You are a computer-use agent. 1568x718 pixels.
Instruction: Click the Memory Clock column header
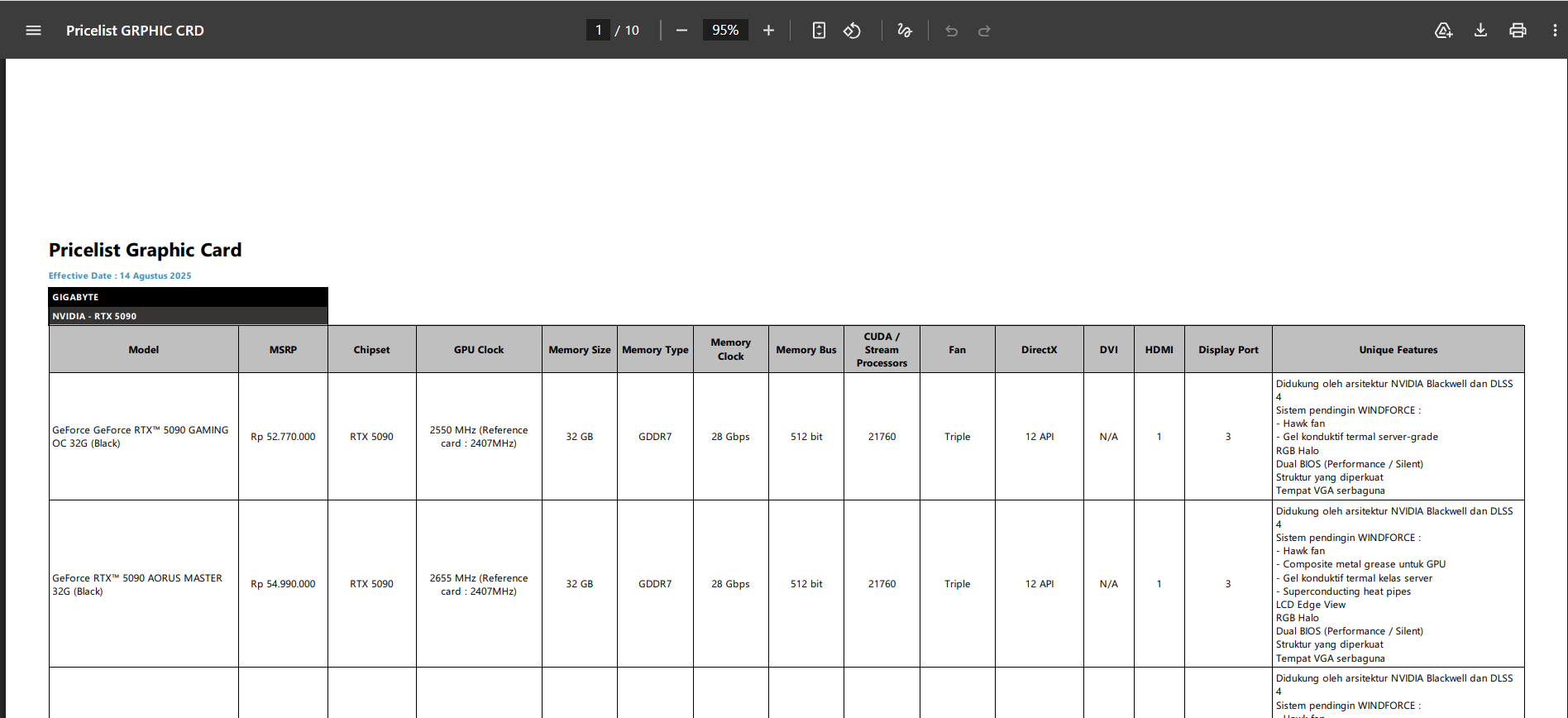point(731,350)
